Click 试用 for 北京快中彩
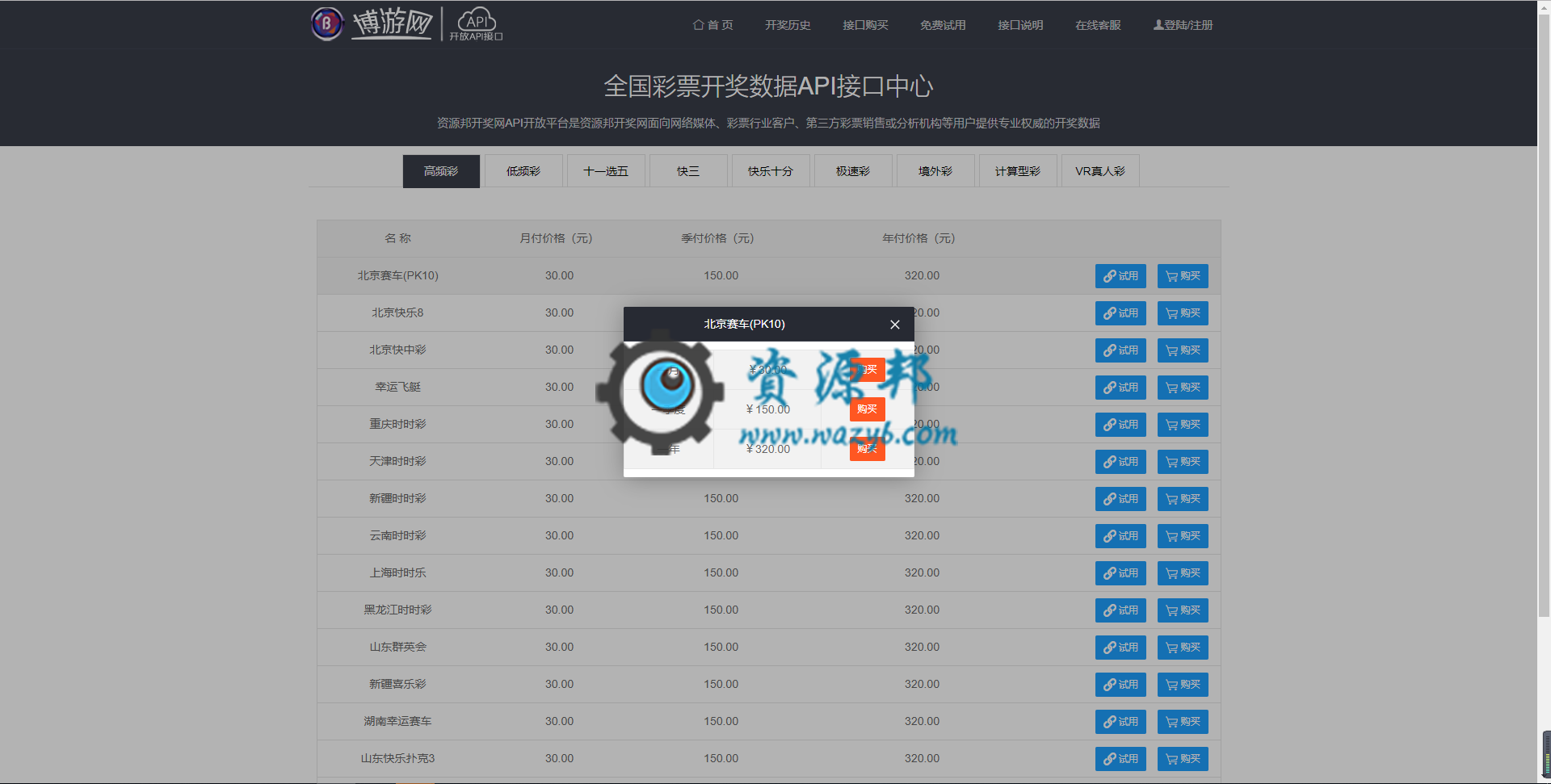Image resolution: width=1551 pixels, height=784 pixels. pos(1120,350)
